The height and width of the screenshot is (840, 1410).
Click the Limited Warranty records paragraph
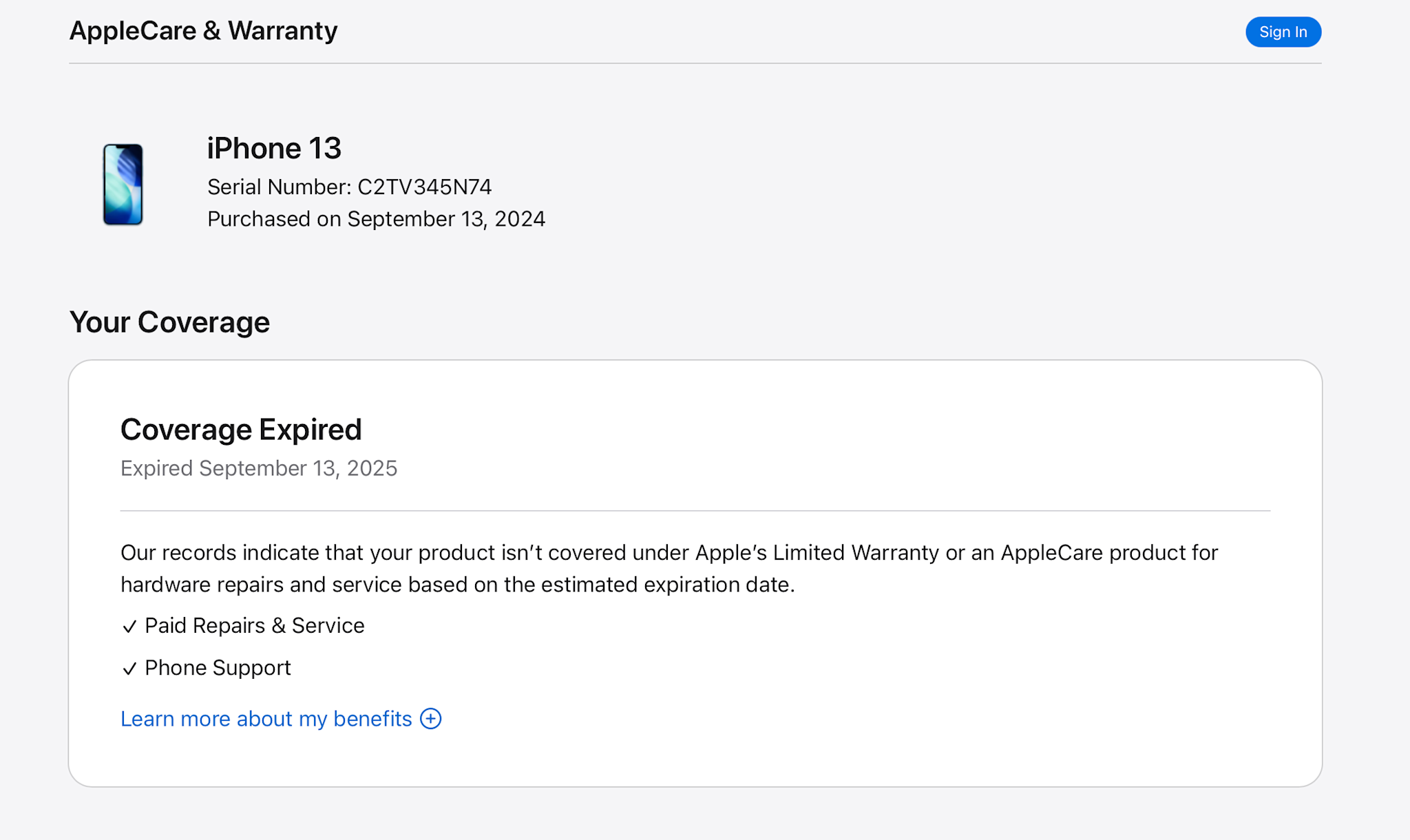pos(668,569)
